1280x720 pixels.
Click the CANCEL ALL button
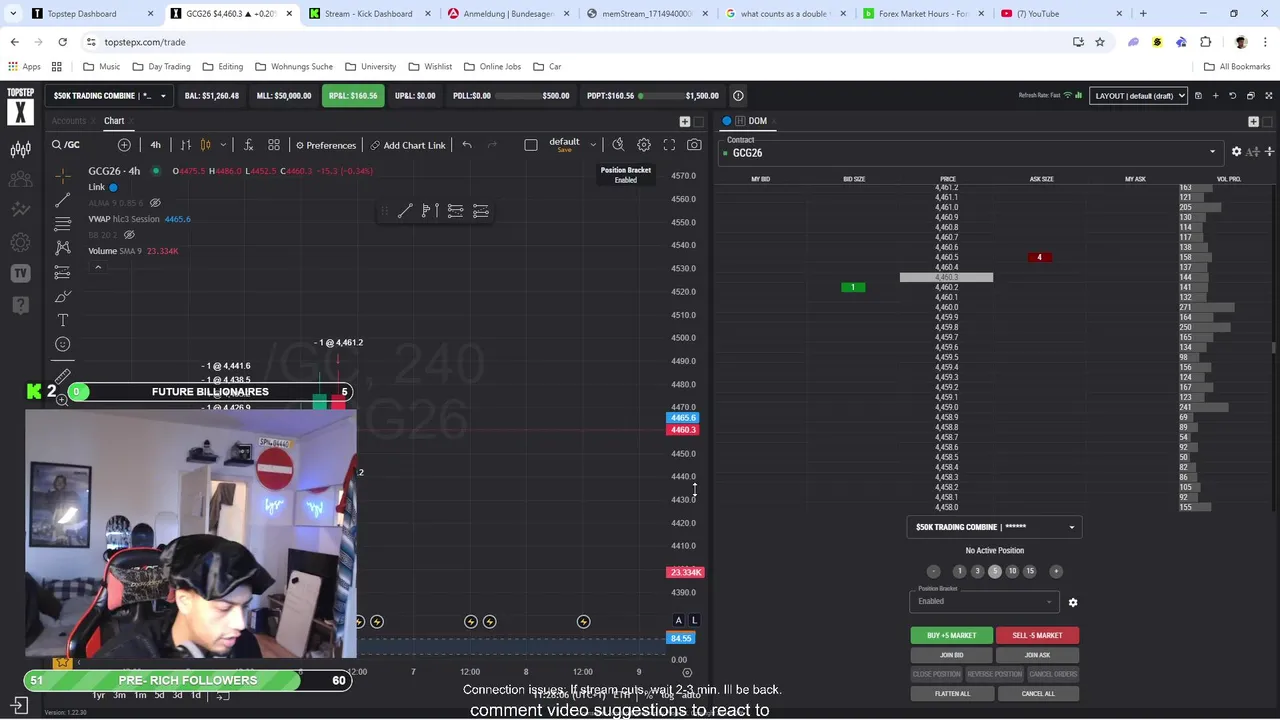click(x=1037, y=694)
